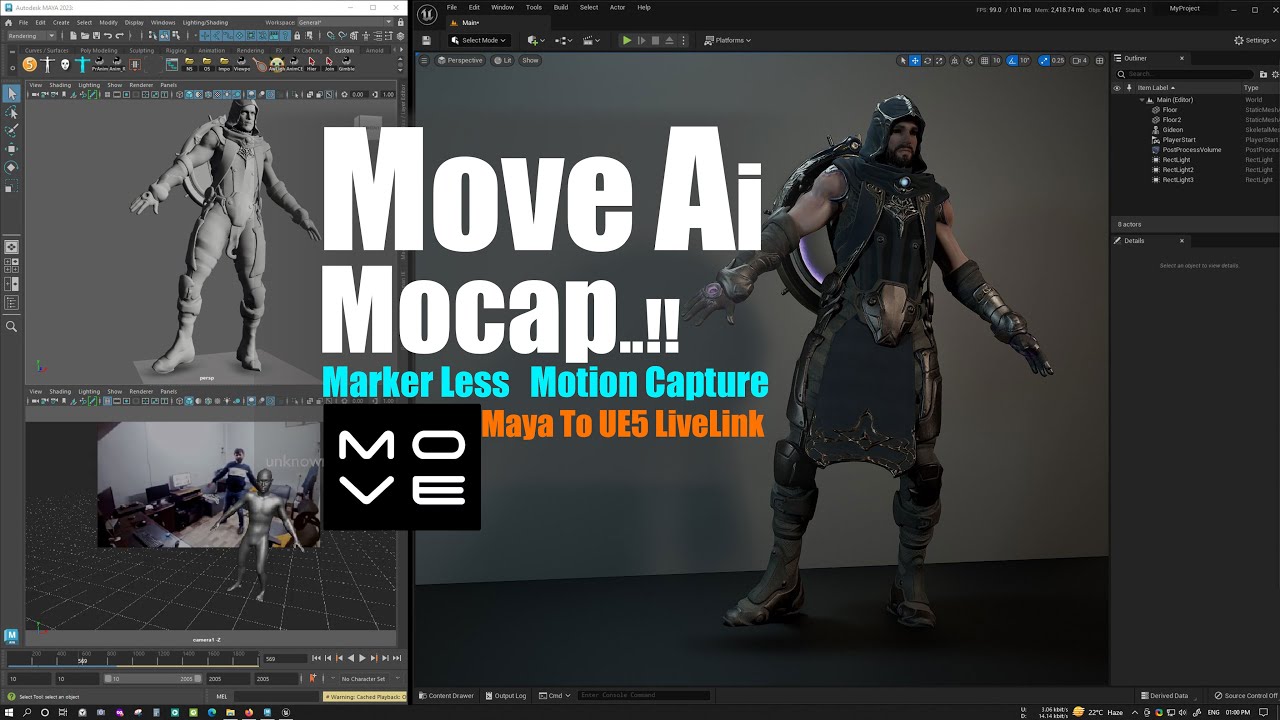Open Unreal Perspective view dropdown
1280x720 pixels.
click(x=460, y=60)
